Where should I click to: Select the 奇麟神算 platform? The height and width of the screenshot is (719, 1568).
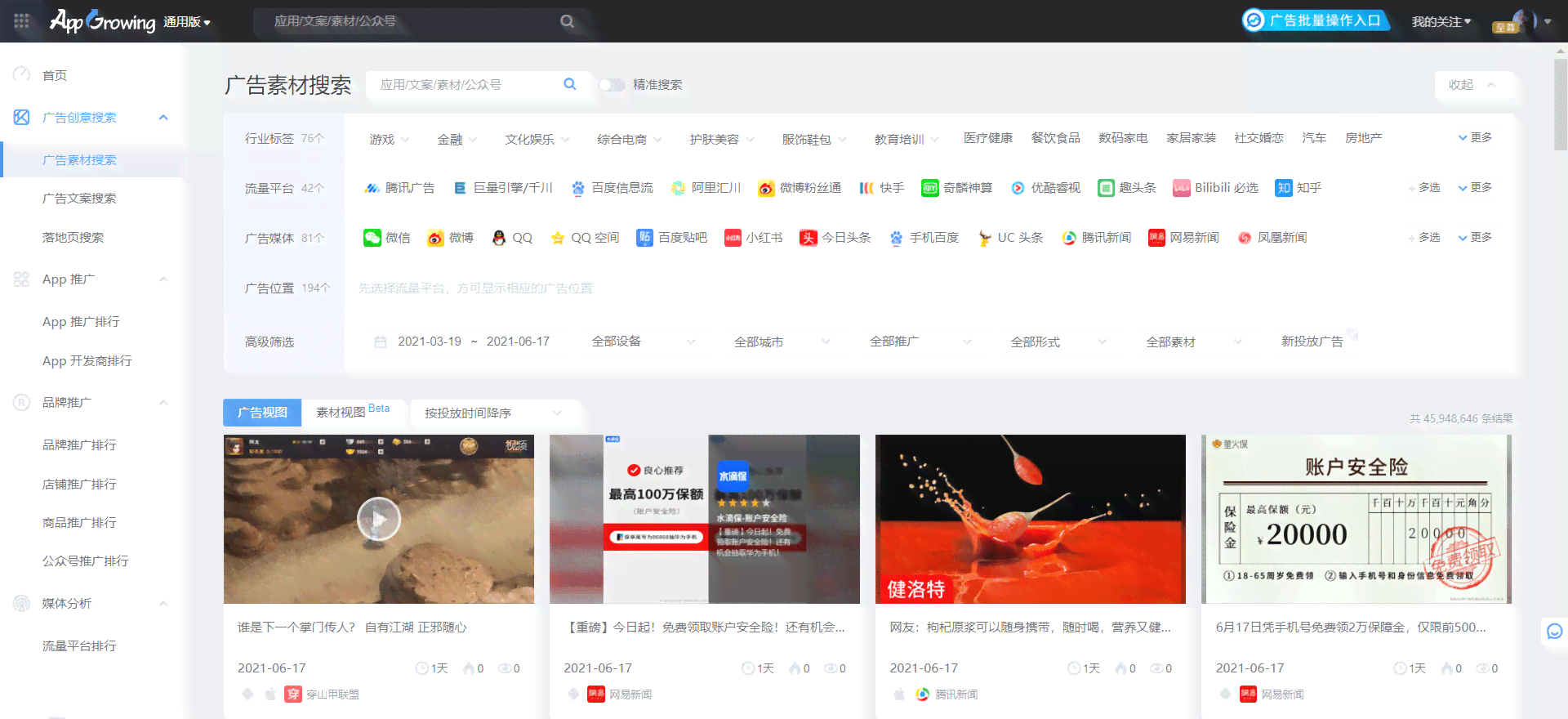957,188
